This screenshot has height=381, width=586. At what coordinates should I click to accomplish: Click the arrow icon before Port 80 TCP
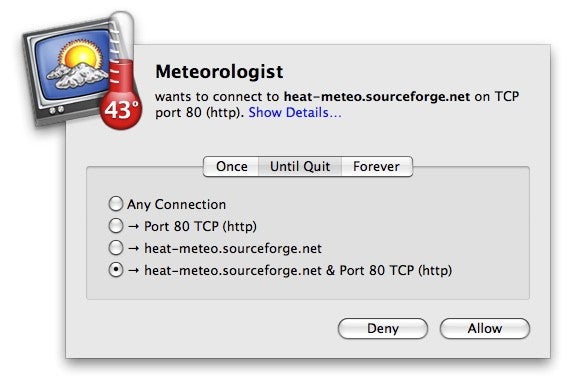133,227
